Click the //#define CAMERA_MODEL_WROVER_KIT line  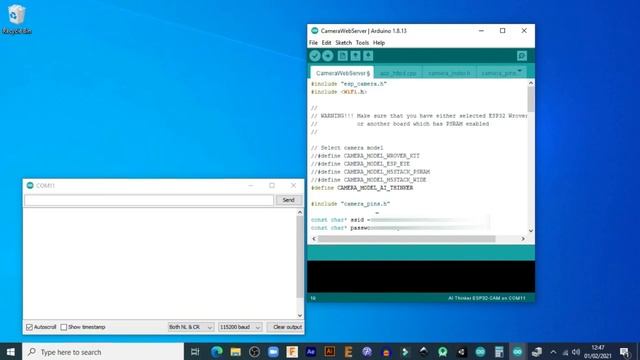[365, 156]
